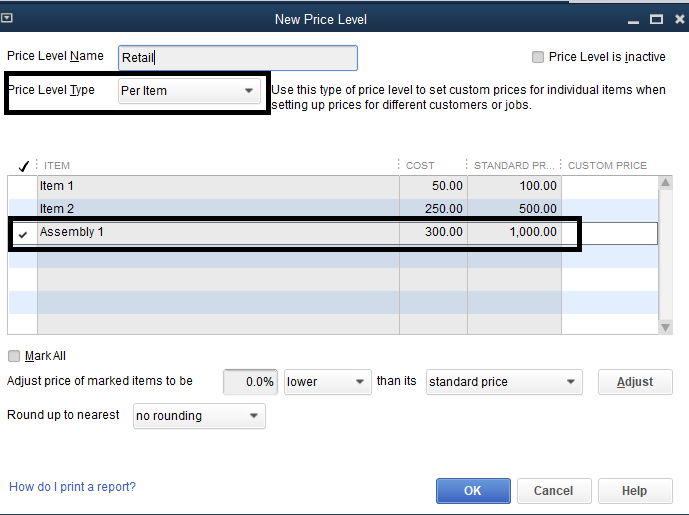
Task: Minimize the New Price Level window
Action: click(x=634, y=19)
